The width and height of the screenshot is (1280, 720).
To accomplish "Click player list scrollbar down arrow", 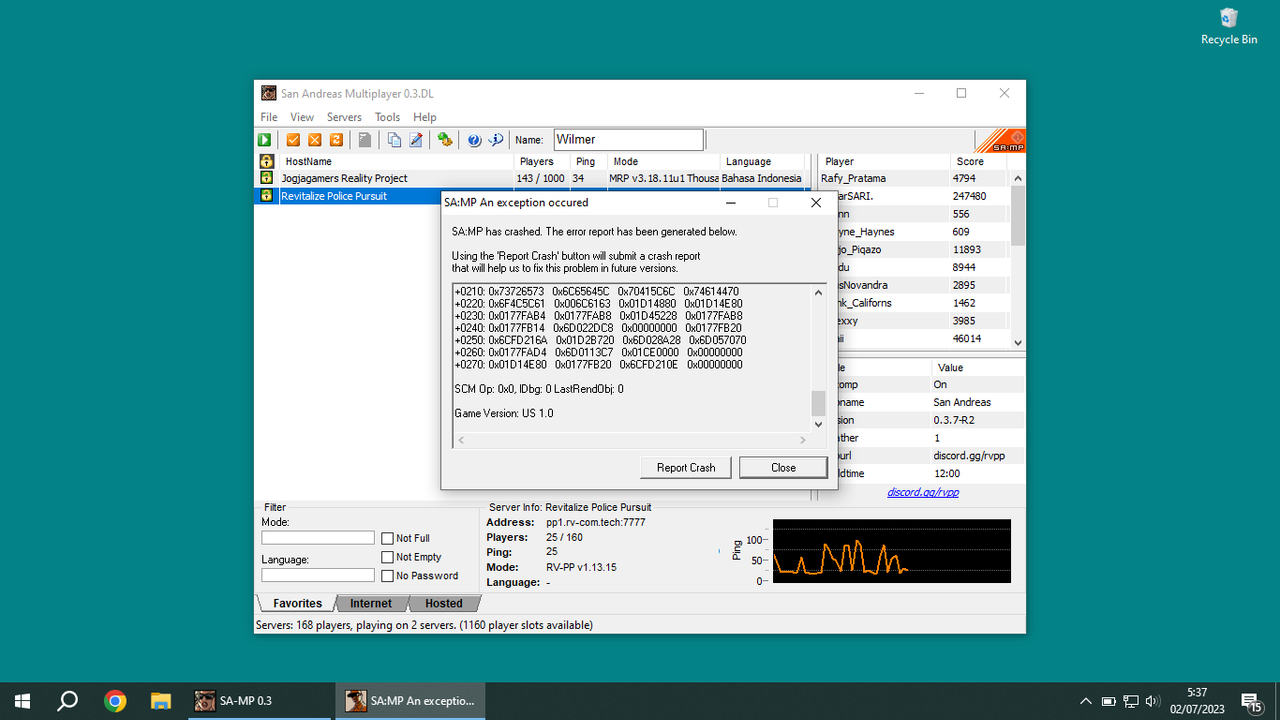I will (1018, 342).
